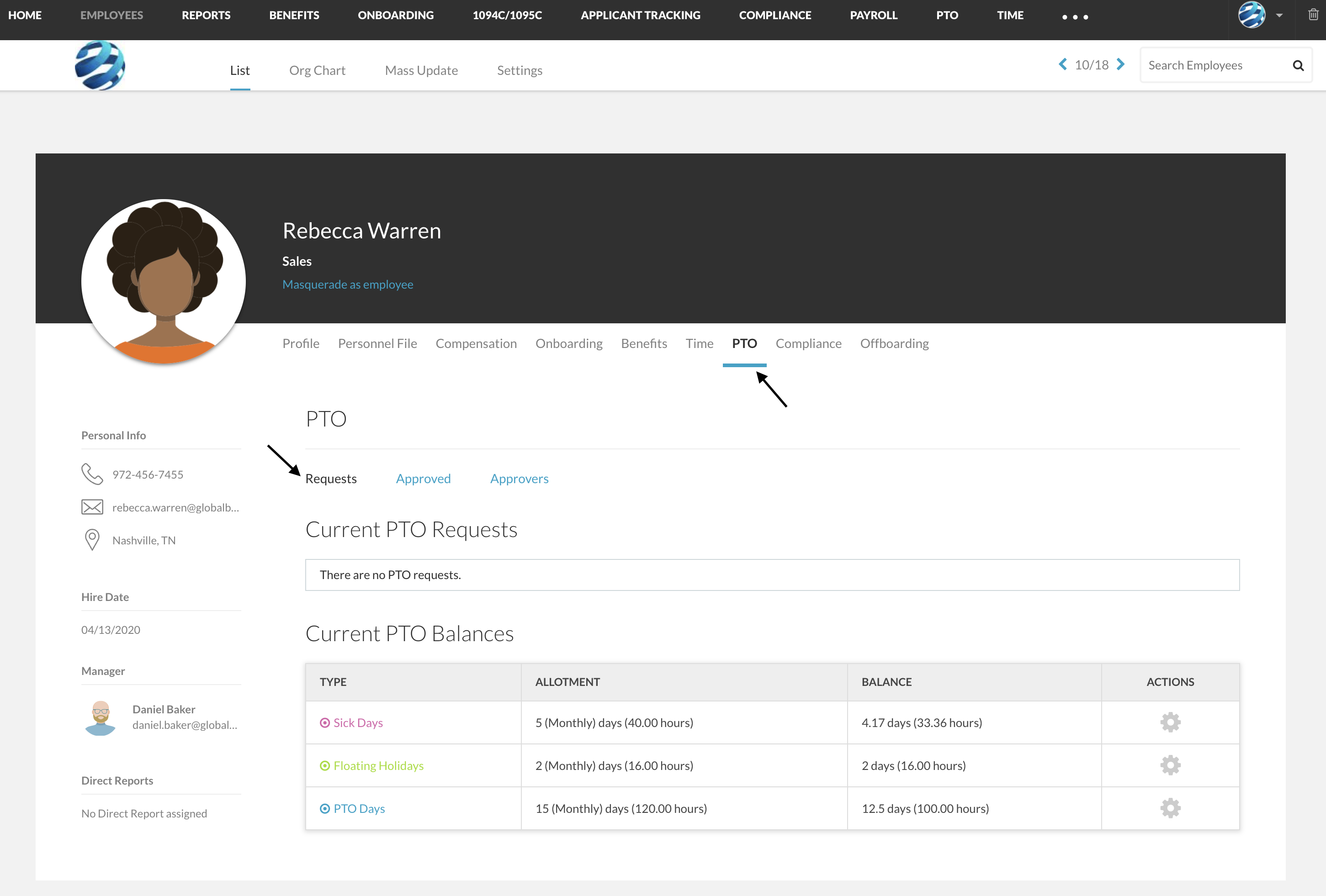Open the employee Time tab
The height and width of the screenshot is (896, 1326).
700,343
